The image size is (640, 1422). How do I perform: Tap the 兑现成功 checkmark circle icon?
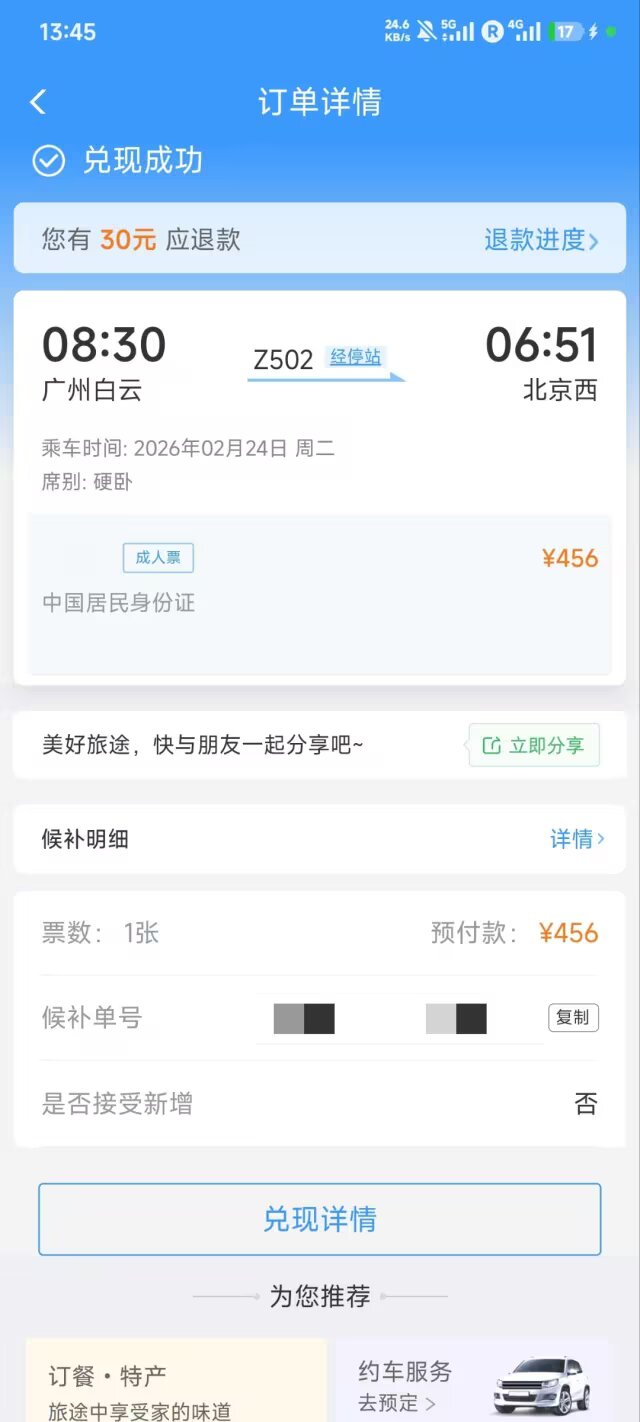pyautogui.click(x=48, y=161)
